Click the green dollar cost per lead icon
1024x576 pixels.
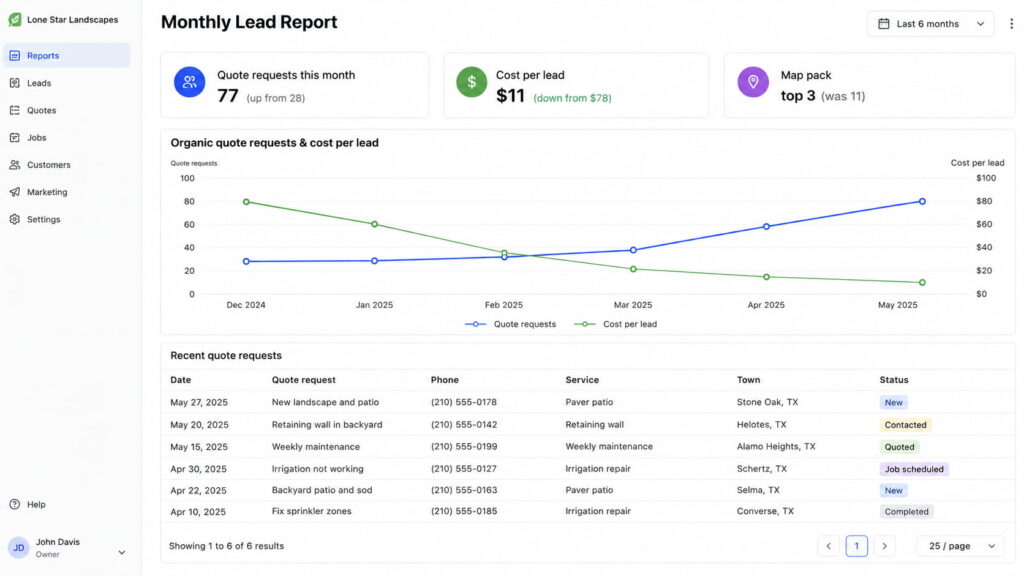[472, 82]
